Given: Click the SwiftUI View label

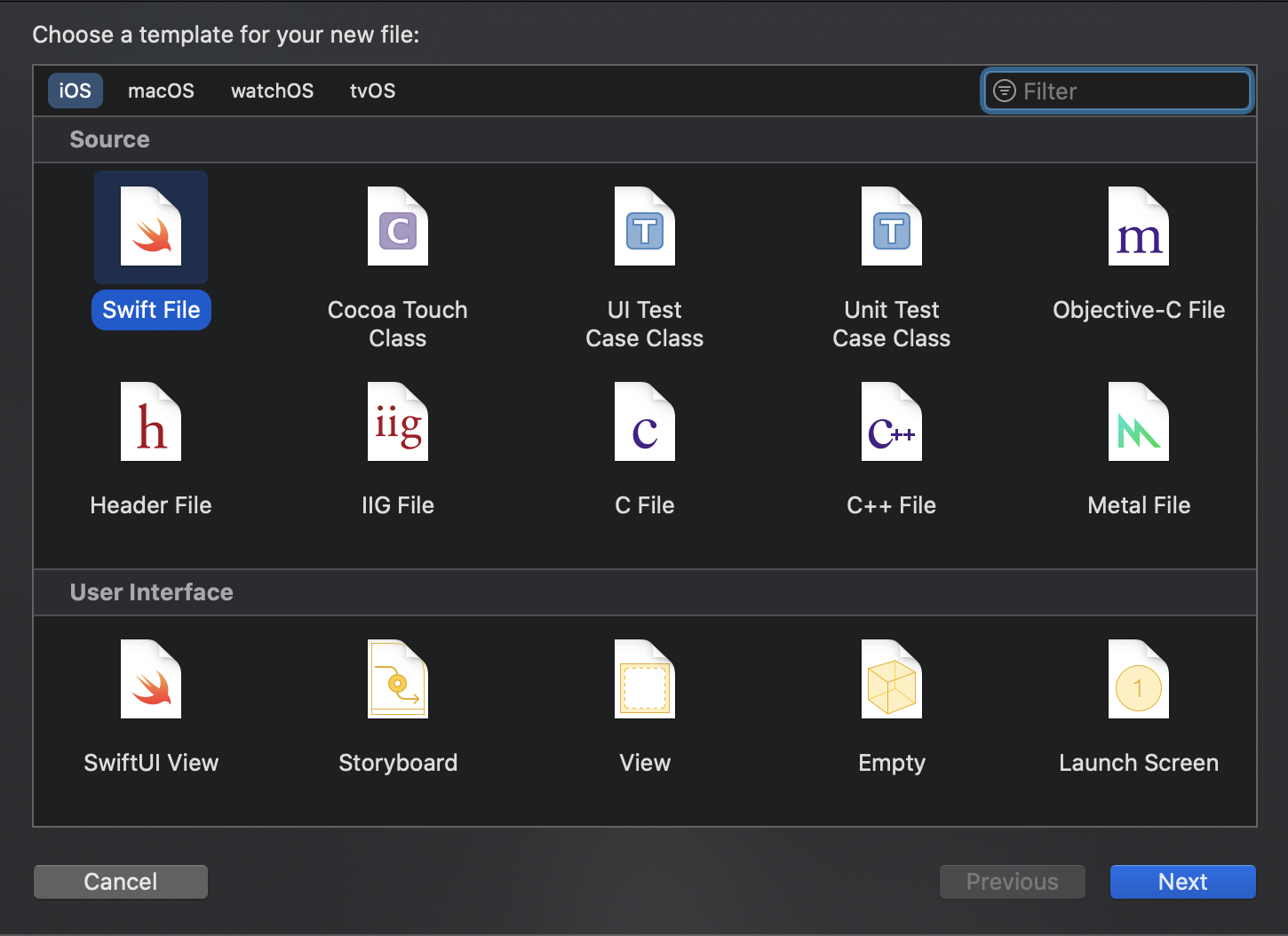Looking at the screenshot, I should point(151,763).
